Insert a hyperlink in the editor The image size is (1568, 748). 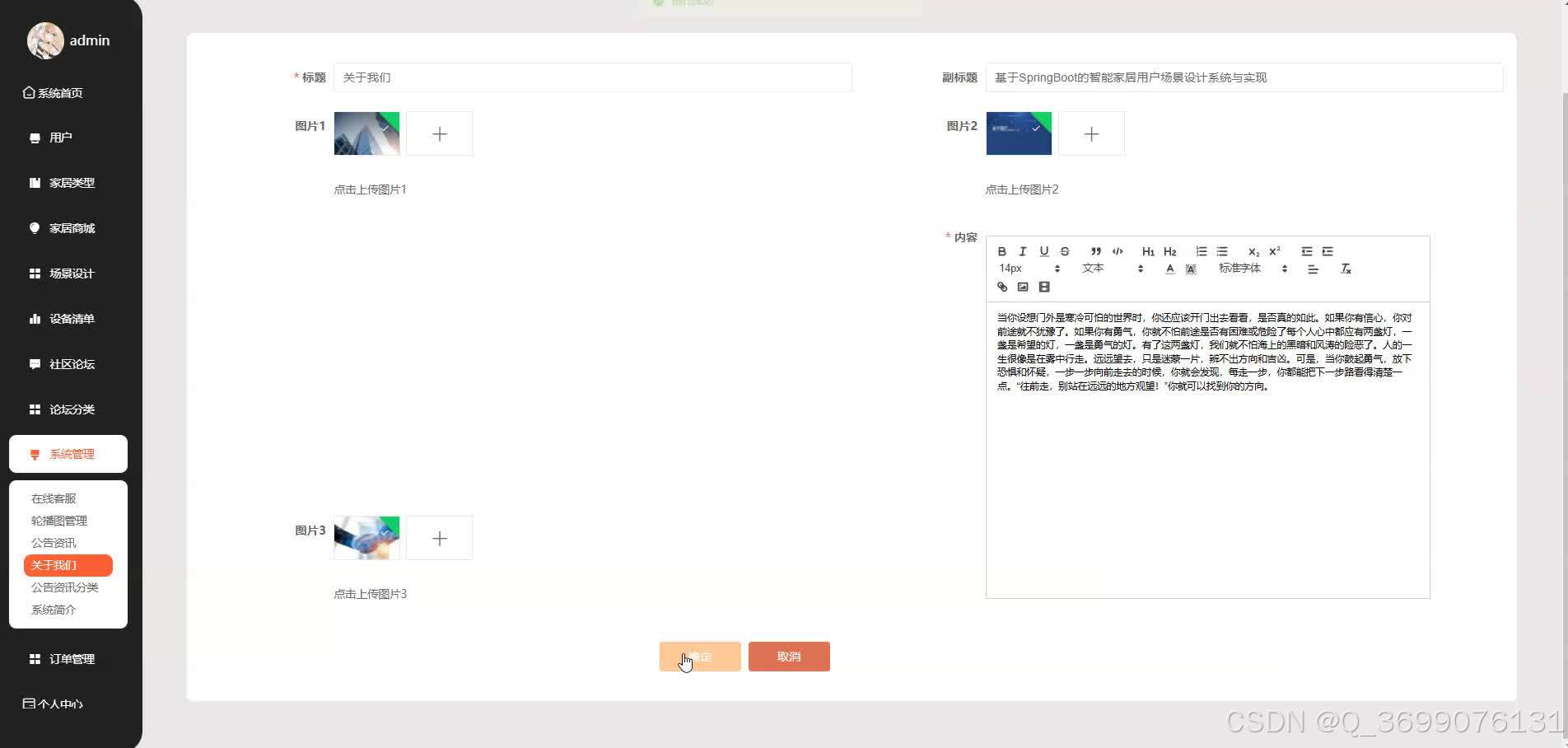(x=1002, y=287)
